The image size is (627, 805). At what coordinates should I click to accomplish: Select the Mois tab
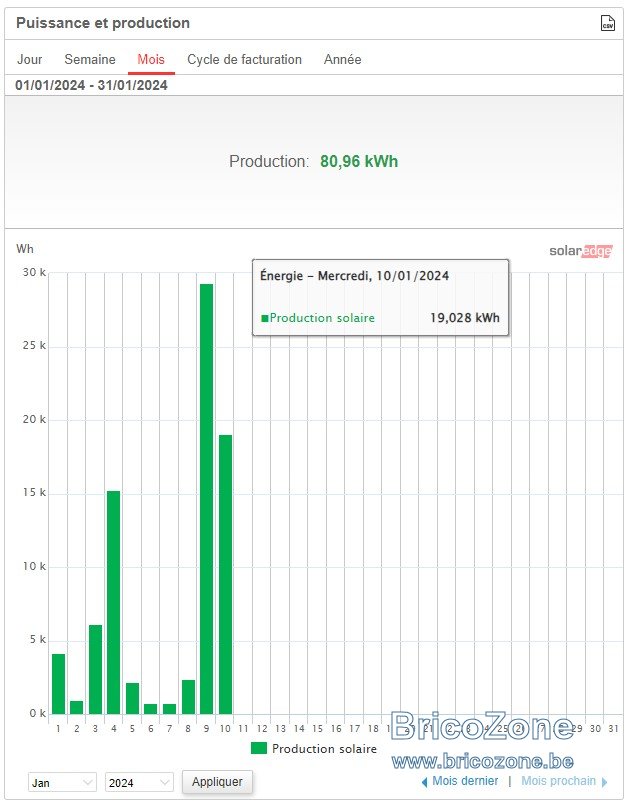pos(151,60)
